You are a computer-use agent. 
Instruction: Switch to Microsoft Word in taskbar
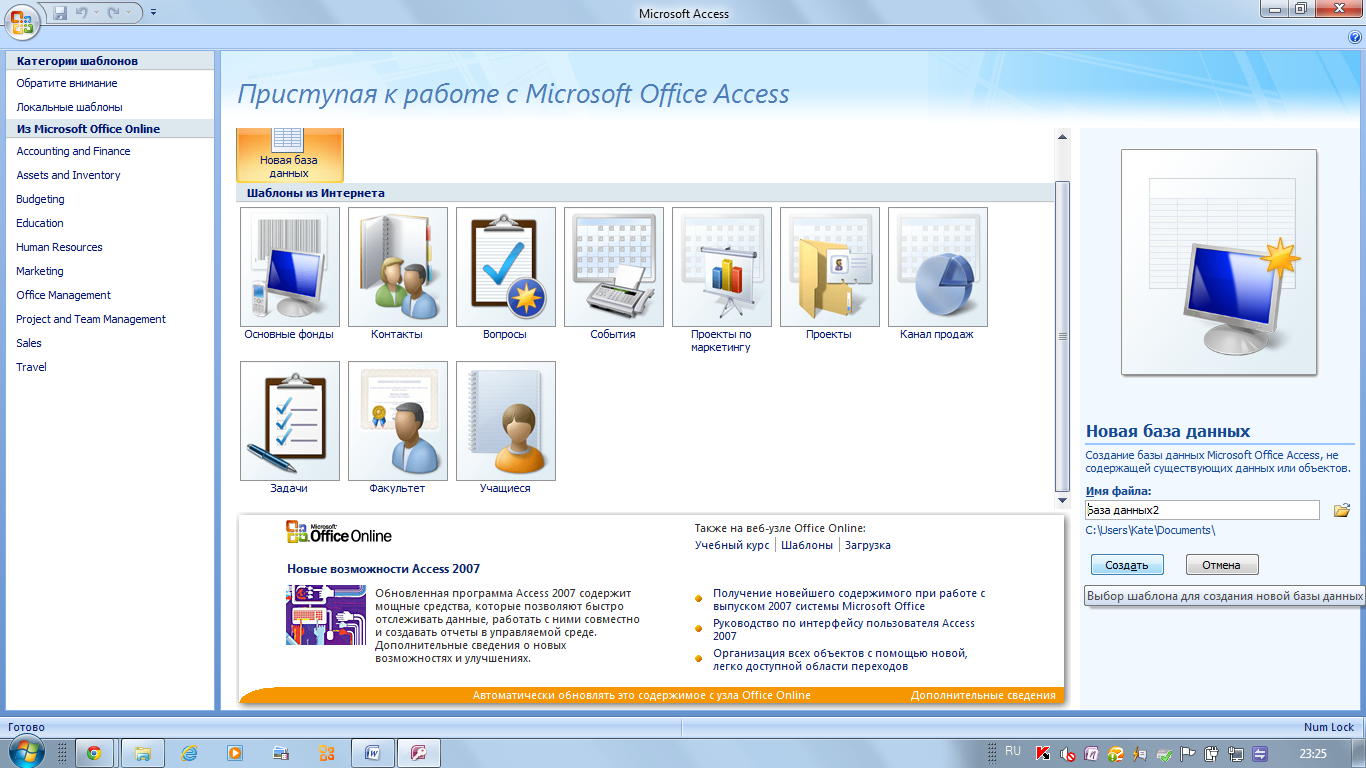point(373,753)
